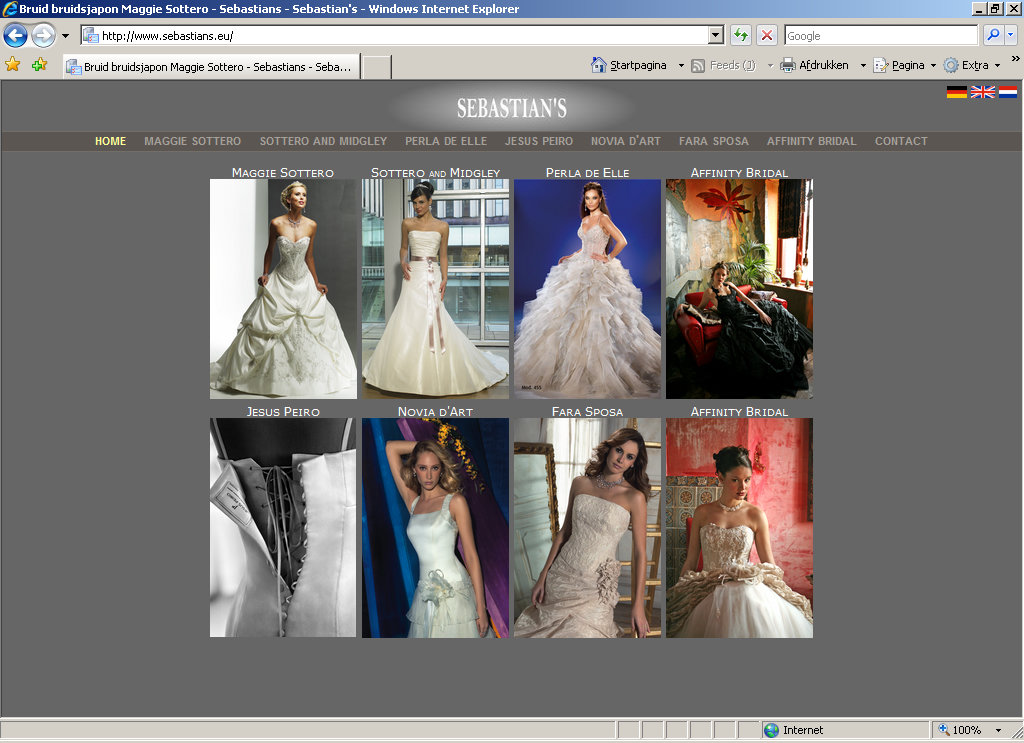Open MAGGIE SOTTERO navigation item
This screenshot has width=1024, height=743.
[193, 141]
